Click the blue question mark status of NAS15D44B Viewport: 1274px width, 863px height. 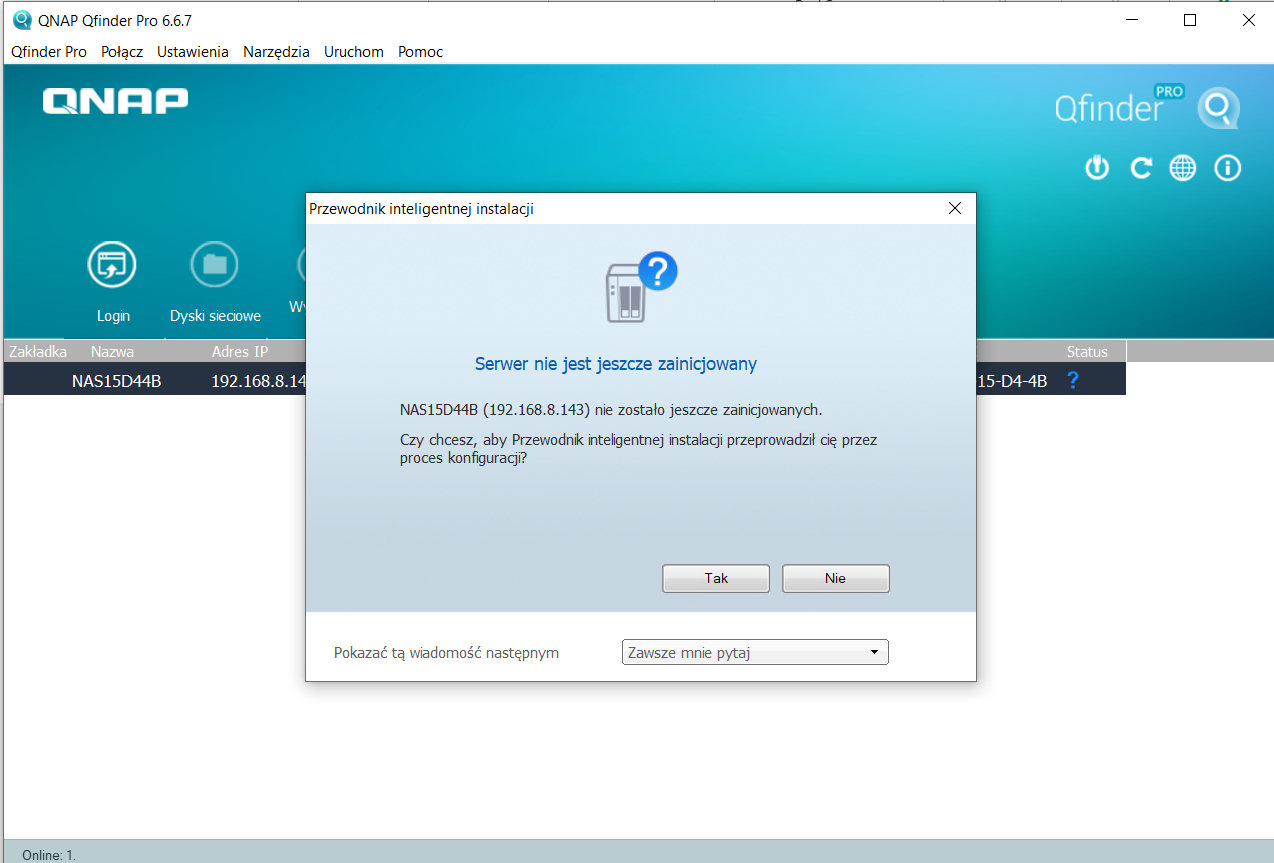click(1073, 380)
